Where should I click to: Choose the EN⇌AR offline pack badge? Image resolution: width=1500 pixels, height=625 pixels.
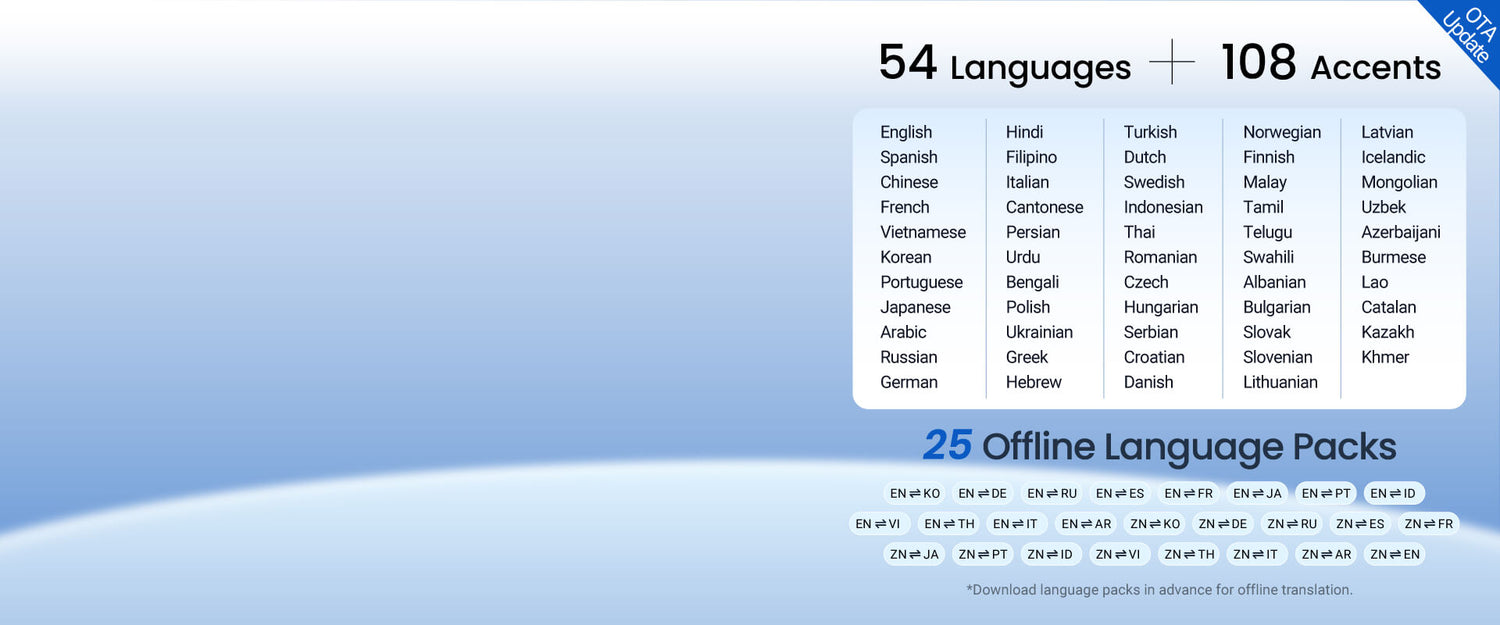(x=1086, y=523)
